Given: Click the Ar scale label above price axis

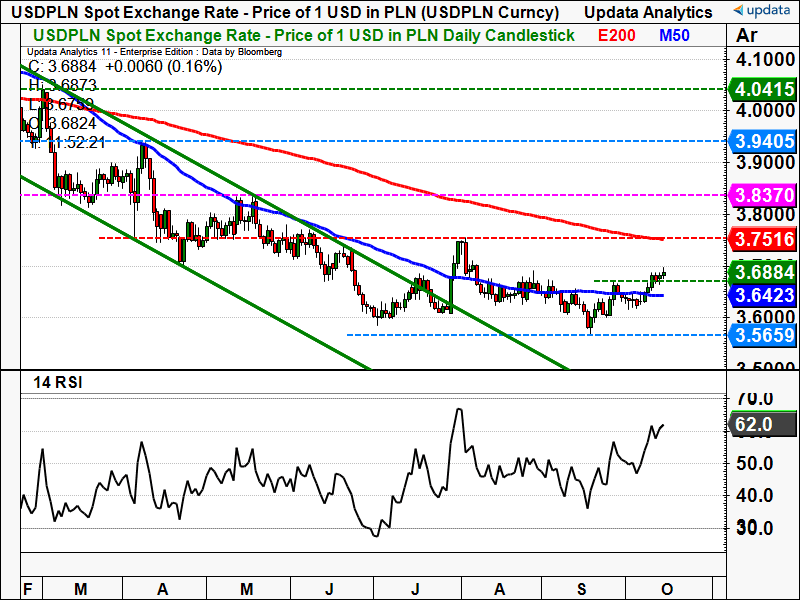Looking at the screenshot, I should point(746,35).
